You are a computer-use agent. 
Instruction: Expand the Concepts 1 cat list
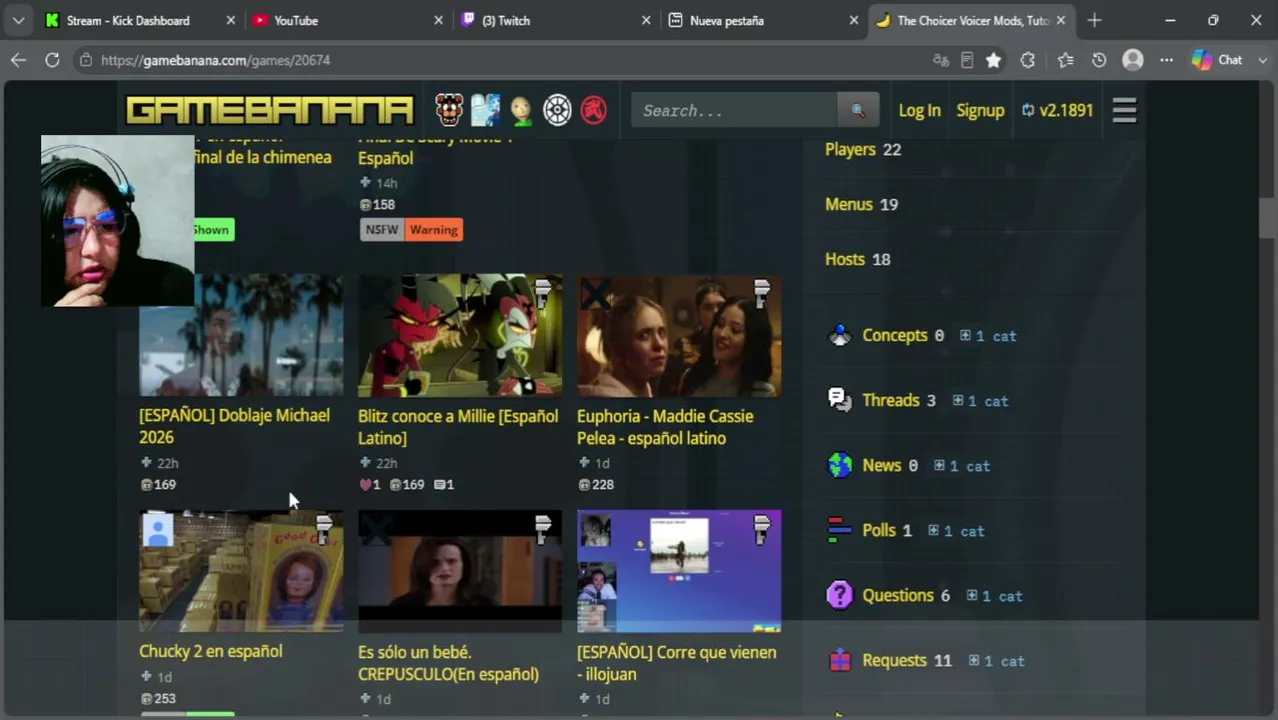[x=988, y=336]
